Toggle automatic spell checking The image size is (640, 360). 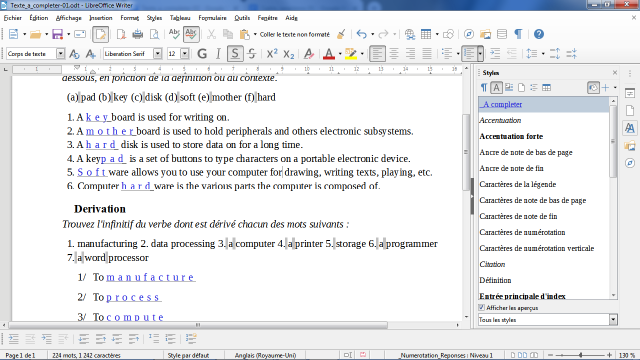[x=191, y=34]
